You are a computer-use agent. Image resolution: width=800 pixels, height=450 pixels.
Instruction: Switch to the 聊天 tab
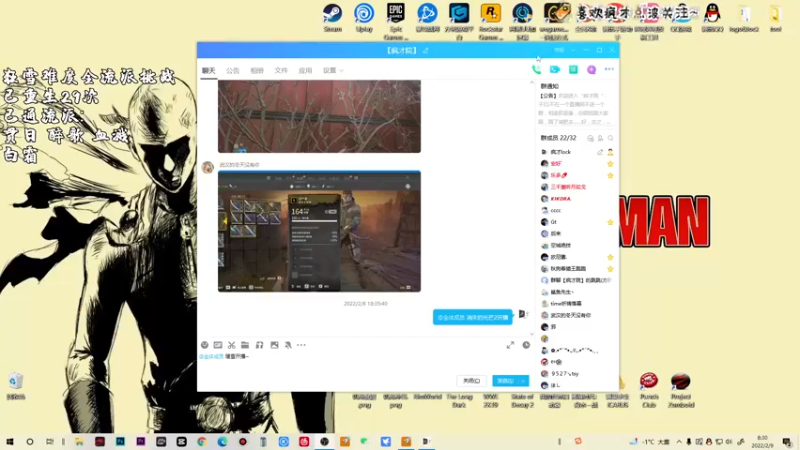209,71
